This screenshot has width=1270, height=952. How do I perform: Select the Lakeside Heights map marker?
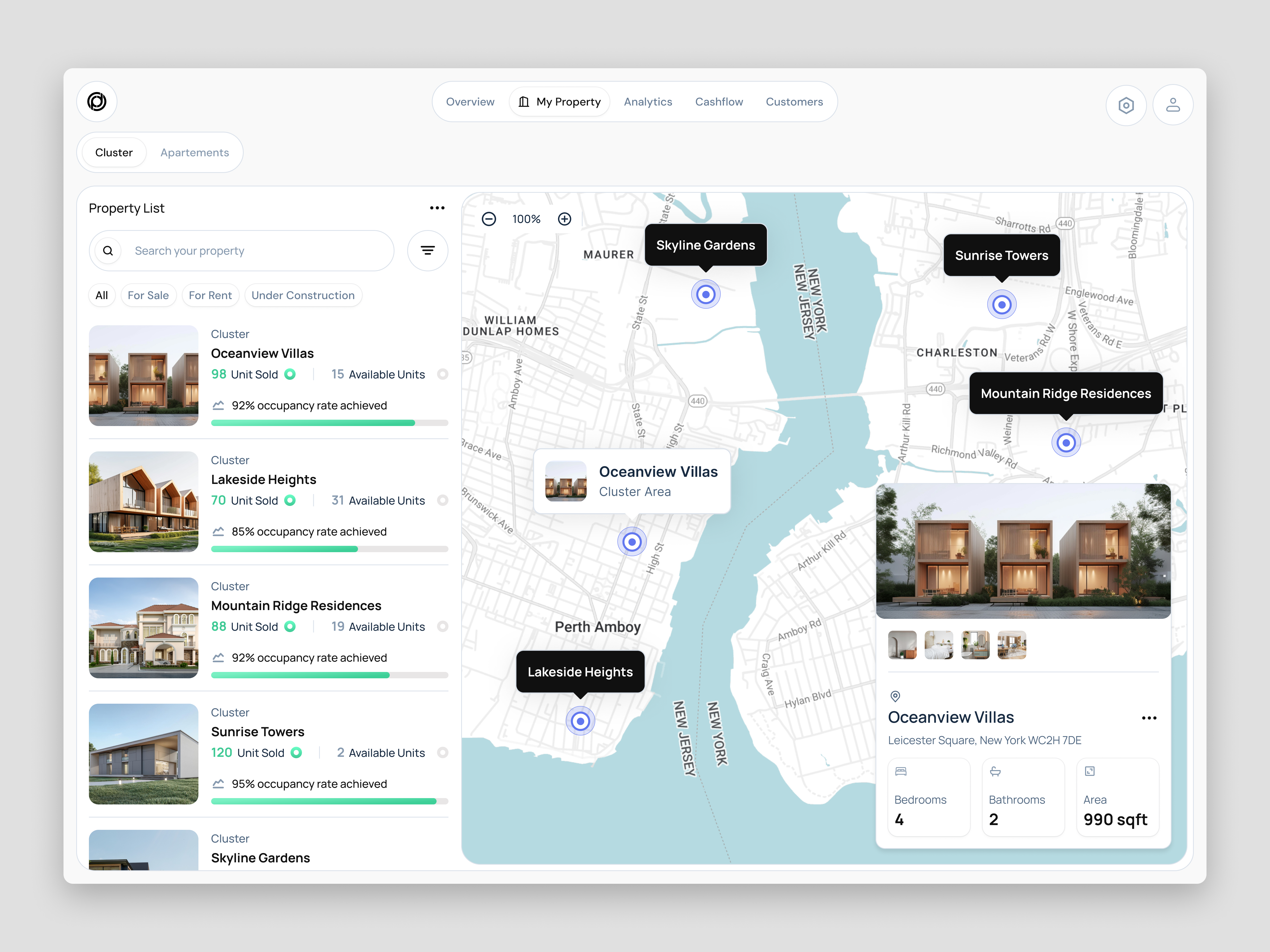[x=580, y=720]
